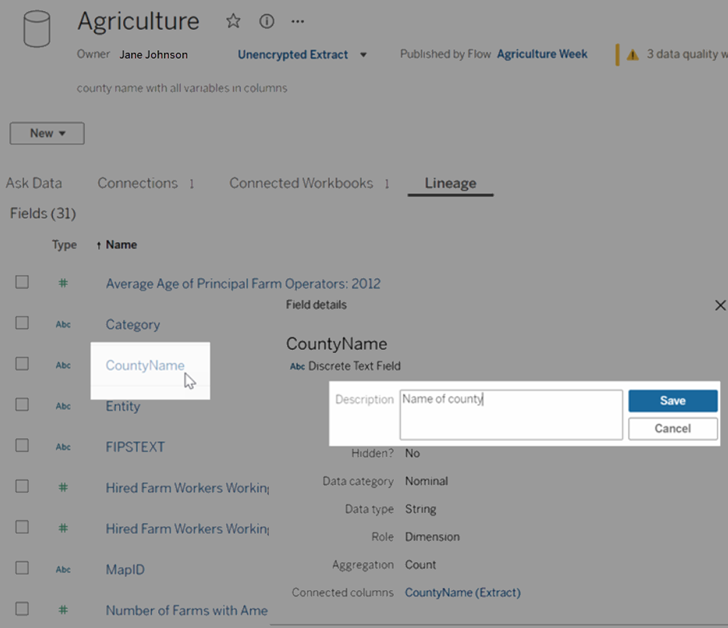Screen dimensions: 728x628
Task: Save the CountyName description
Action: pyautogui.click(x=673, y=401)
